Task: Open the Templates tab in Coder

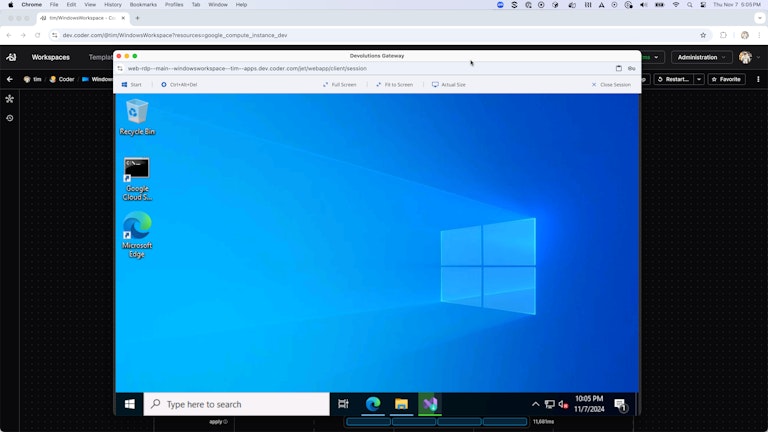Action: coord(100,57)
